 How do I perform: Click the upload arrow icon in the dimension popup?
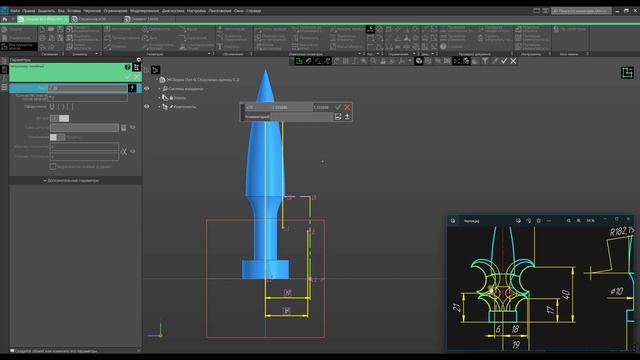coord(347,117)
